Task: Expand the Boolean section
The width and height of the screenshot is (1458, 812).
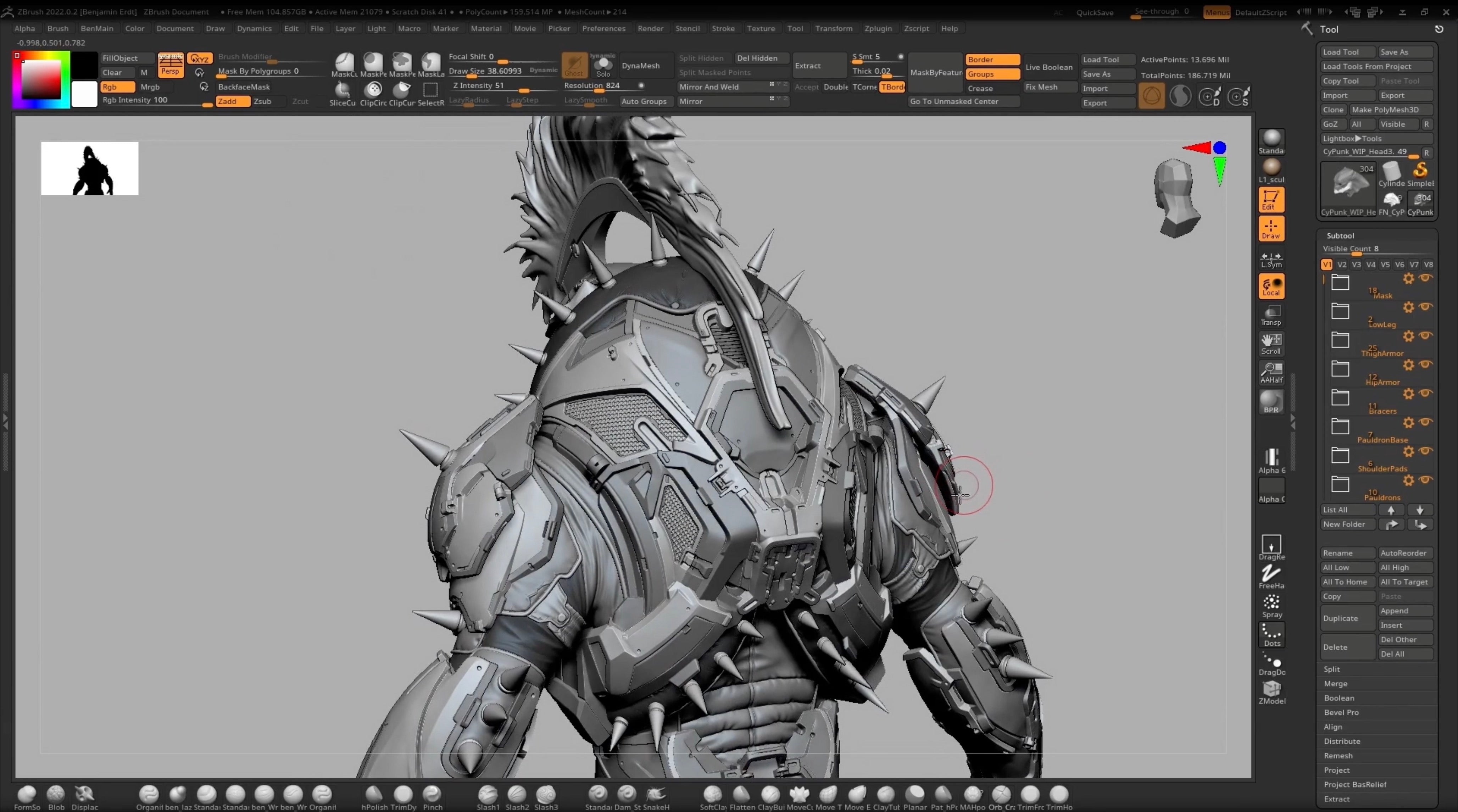Action: (x=1339, y=698)
